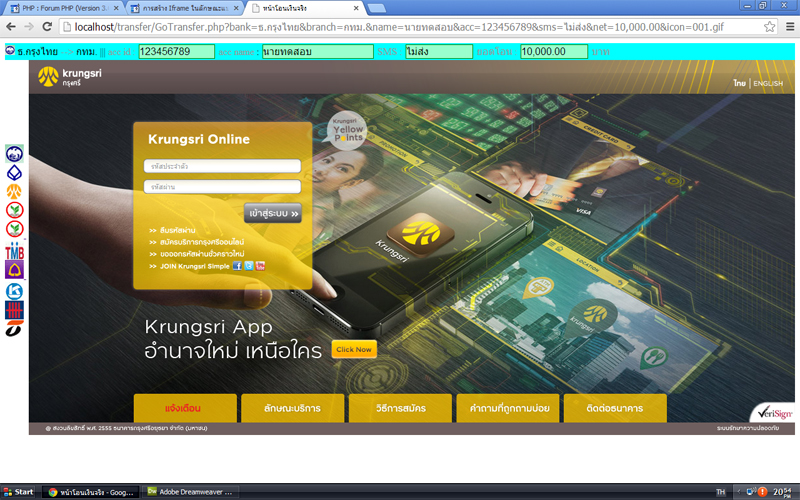Select the purple SCB bank icon
This screenshot has height=500, width=800.
click(14, 269)
